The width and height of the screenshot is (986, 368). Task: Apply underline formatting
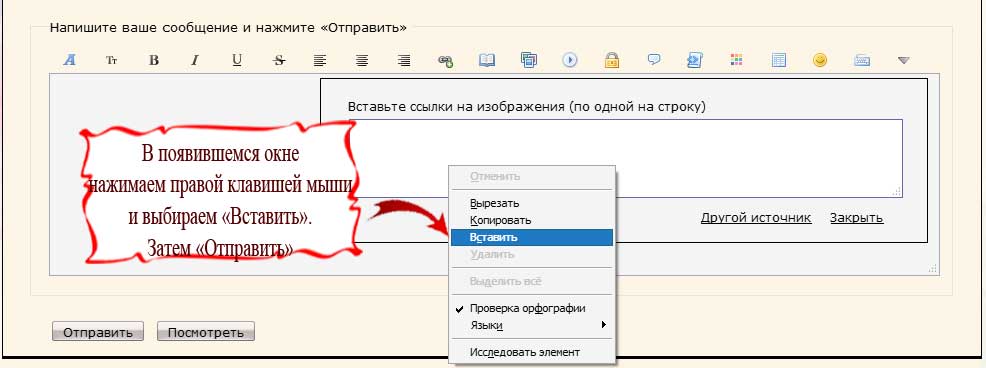pyautogui.click(x=236, y=60)
